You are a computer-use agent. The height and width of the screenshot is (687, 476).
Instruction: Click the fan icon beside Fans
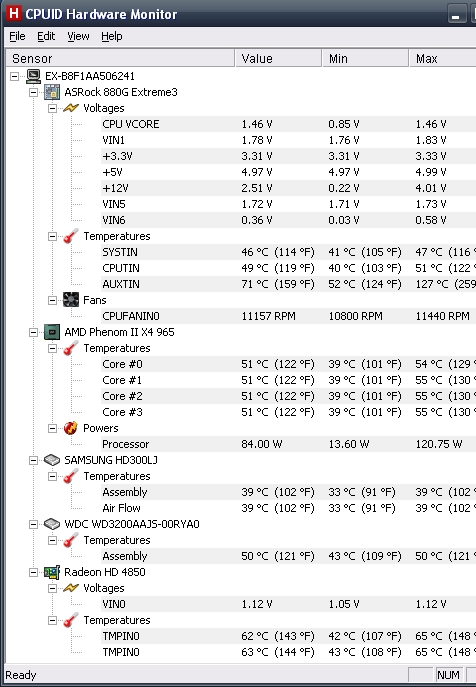pyautogui.click(x=71, y=300)
